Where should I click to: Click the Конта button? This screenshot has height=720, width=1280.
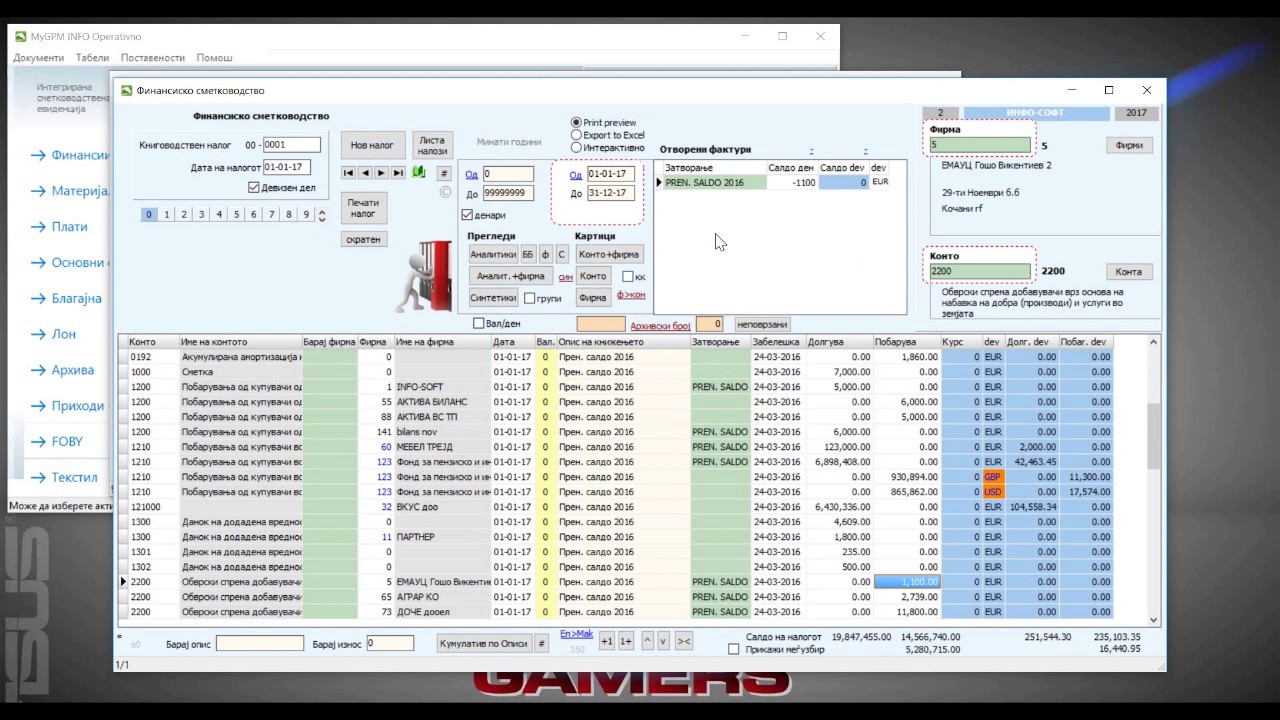(1129, 272)
